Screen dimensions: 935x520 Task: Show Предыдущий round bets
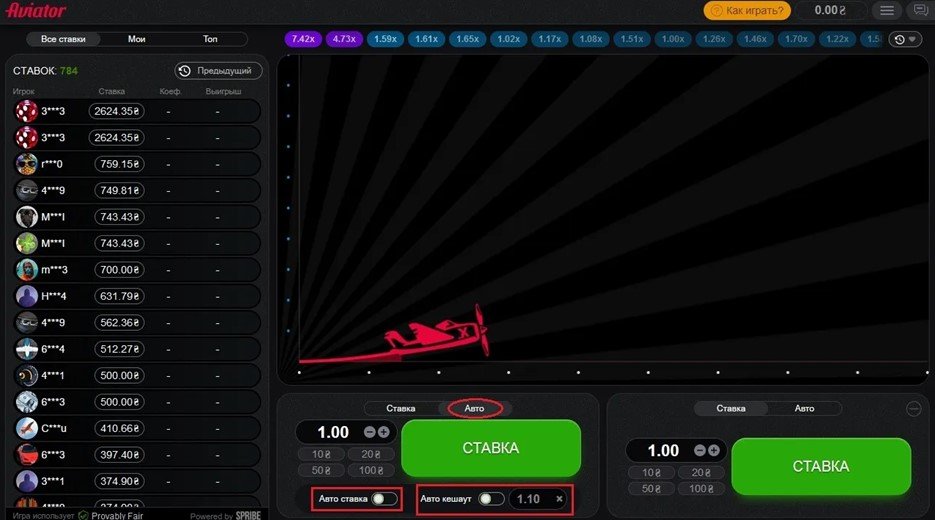pos(218,71)
